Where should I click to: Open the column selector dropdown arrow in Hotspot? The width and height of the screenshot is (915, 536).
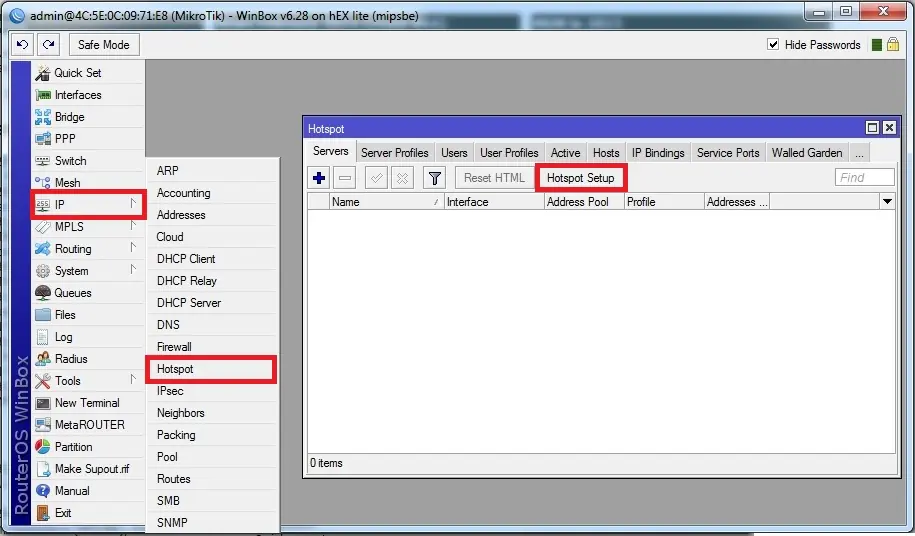887,202
